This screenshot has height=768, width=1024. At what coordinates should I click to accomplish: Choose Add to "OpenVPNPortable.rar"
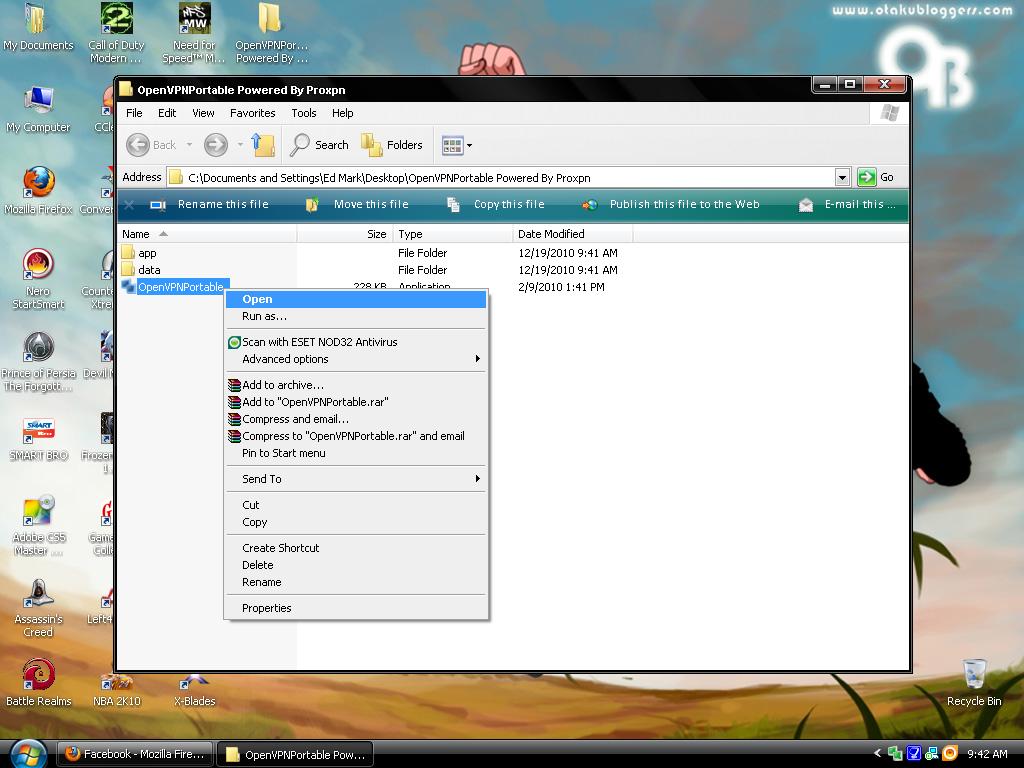click(356, 402)
